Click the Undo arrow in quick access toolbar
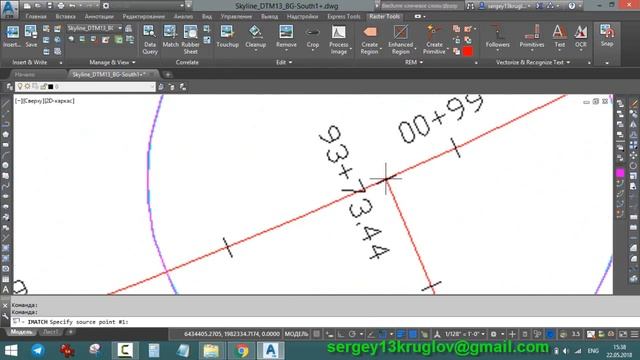The width and height of the screenshot is (640, 360). [72, 6]
